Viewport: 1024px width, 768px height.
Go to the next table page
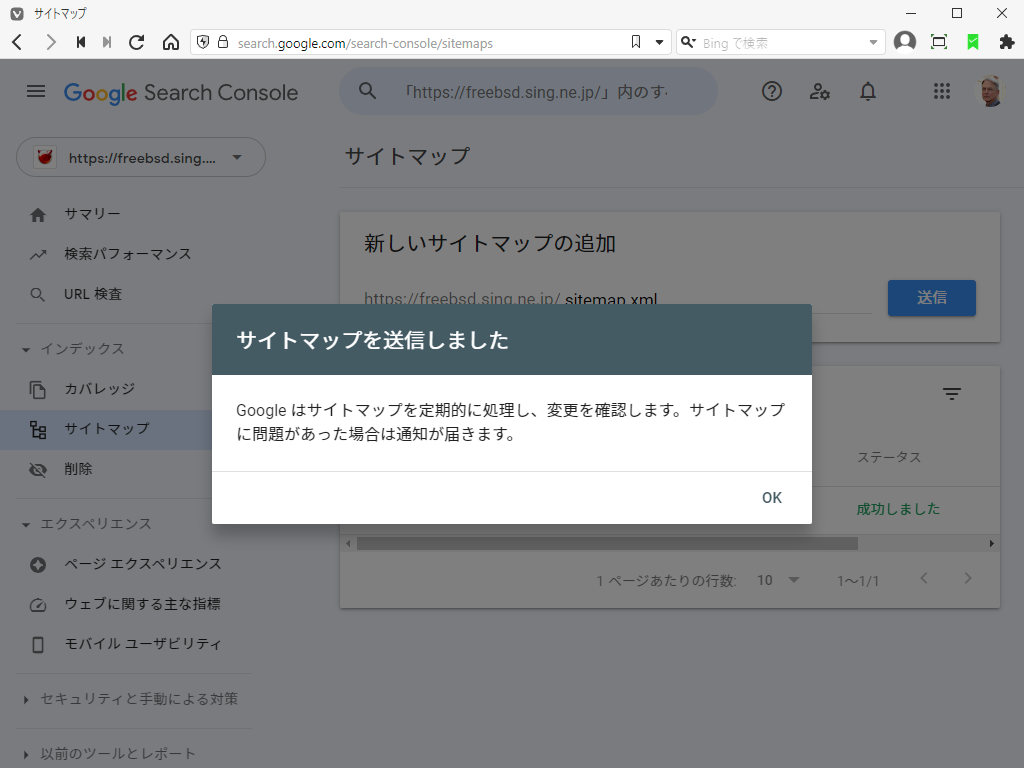tap(968, 579)
